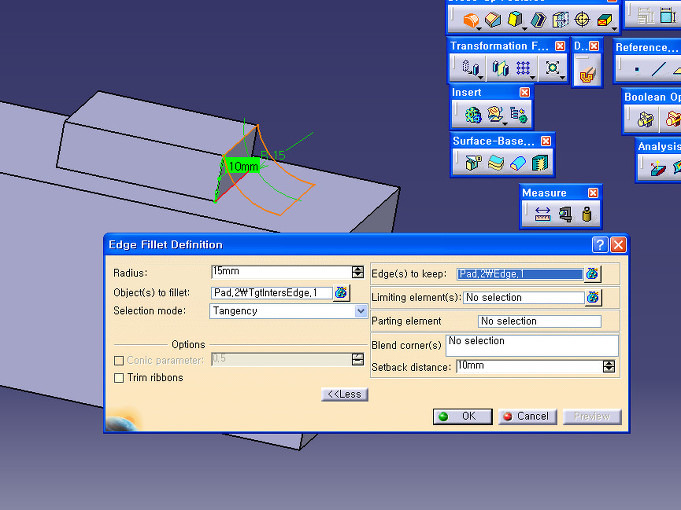Click the Parting element field
The width and height of the screenshot is (681, 510).
click(539, 321)
